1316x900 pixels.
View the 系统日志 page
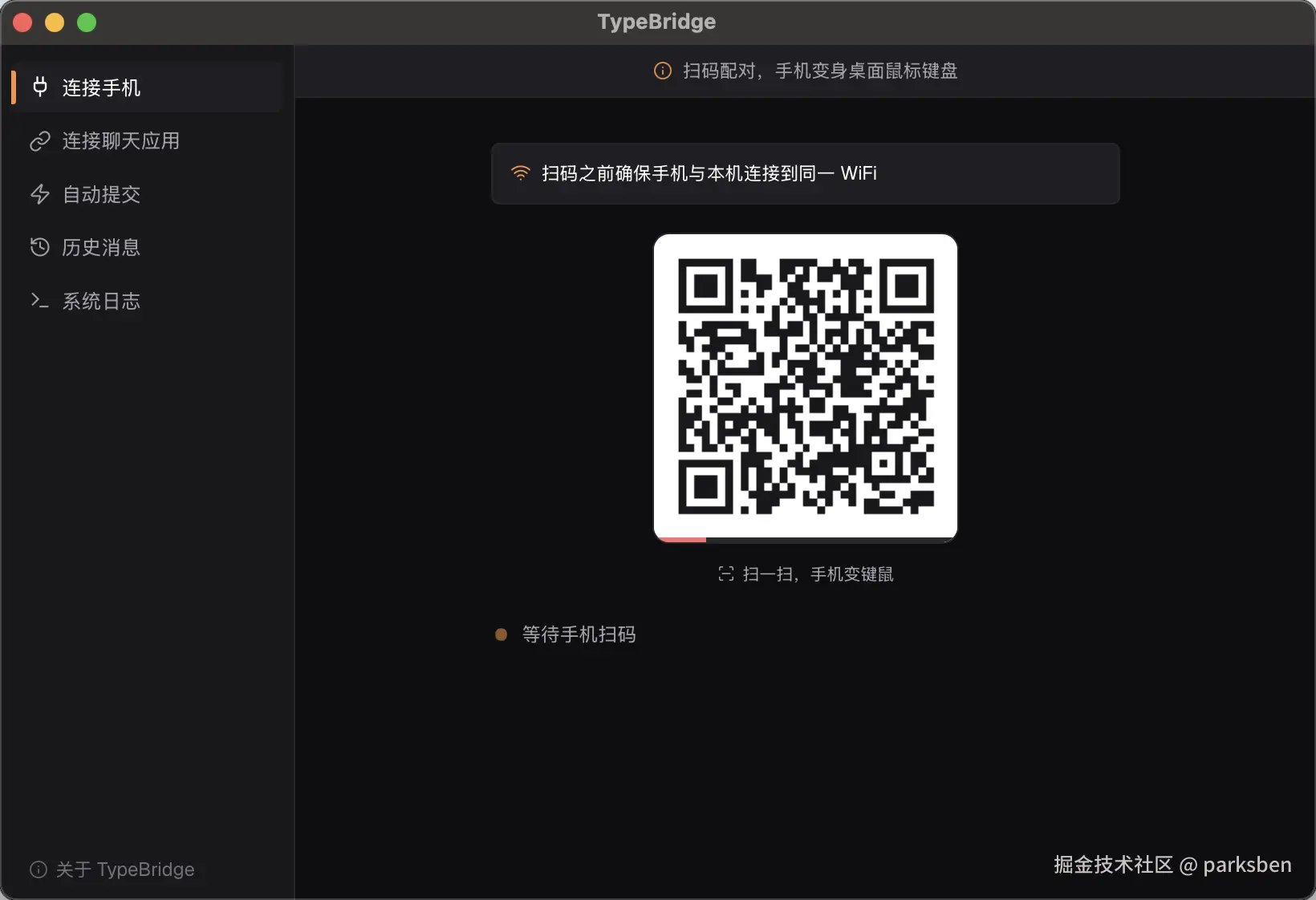point(148,301)
